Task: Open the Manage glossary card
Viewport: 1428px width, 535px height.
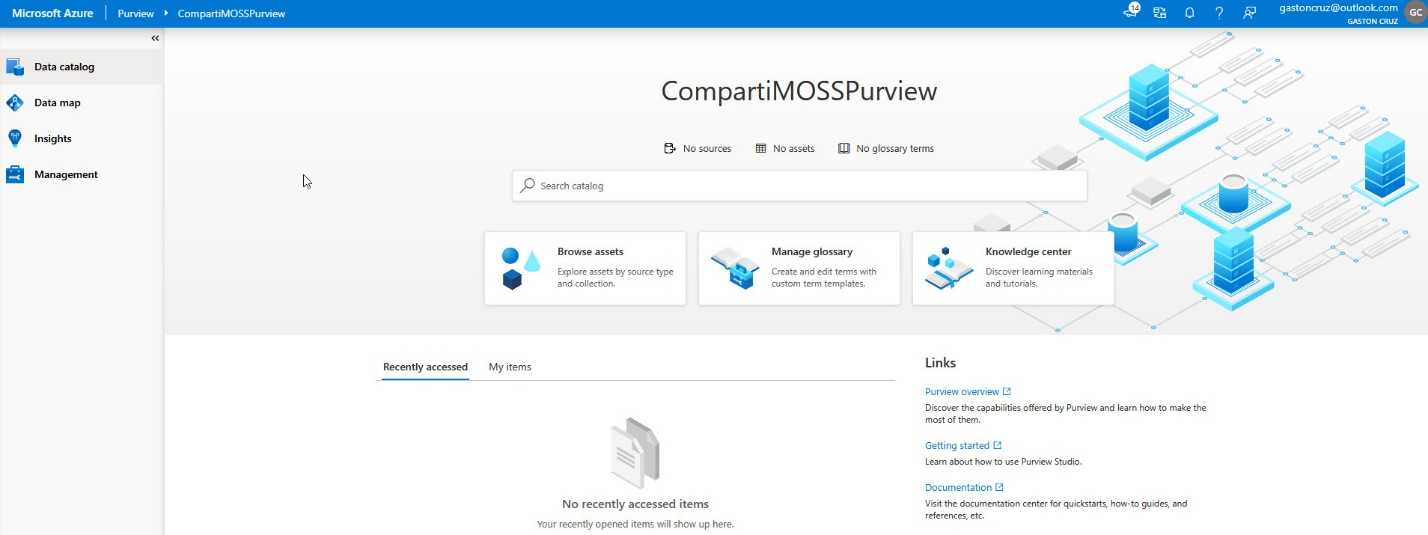Action: (799, 268)
